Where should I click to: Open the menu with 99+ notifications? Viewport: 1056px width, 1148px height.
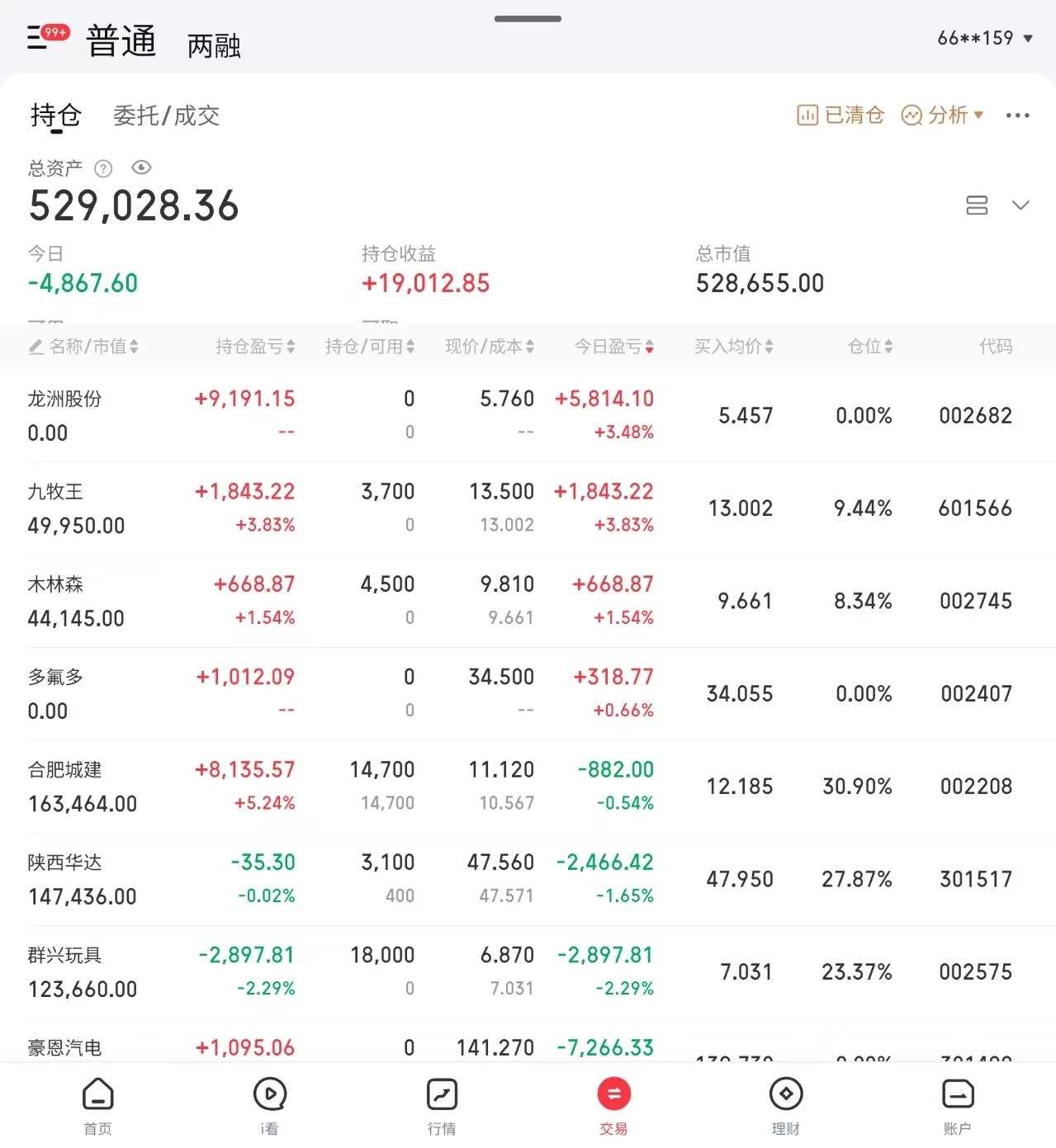point(46,37)
